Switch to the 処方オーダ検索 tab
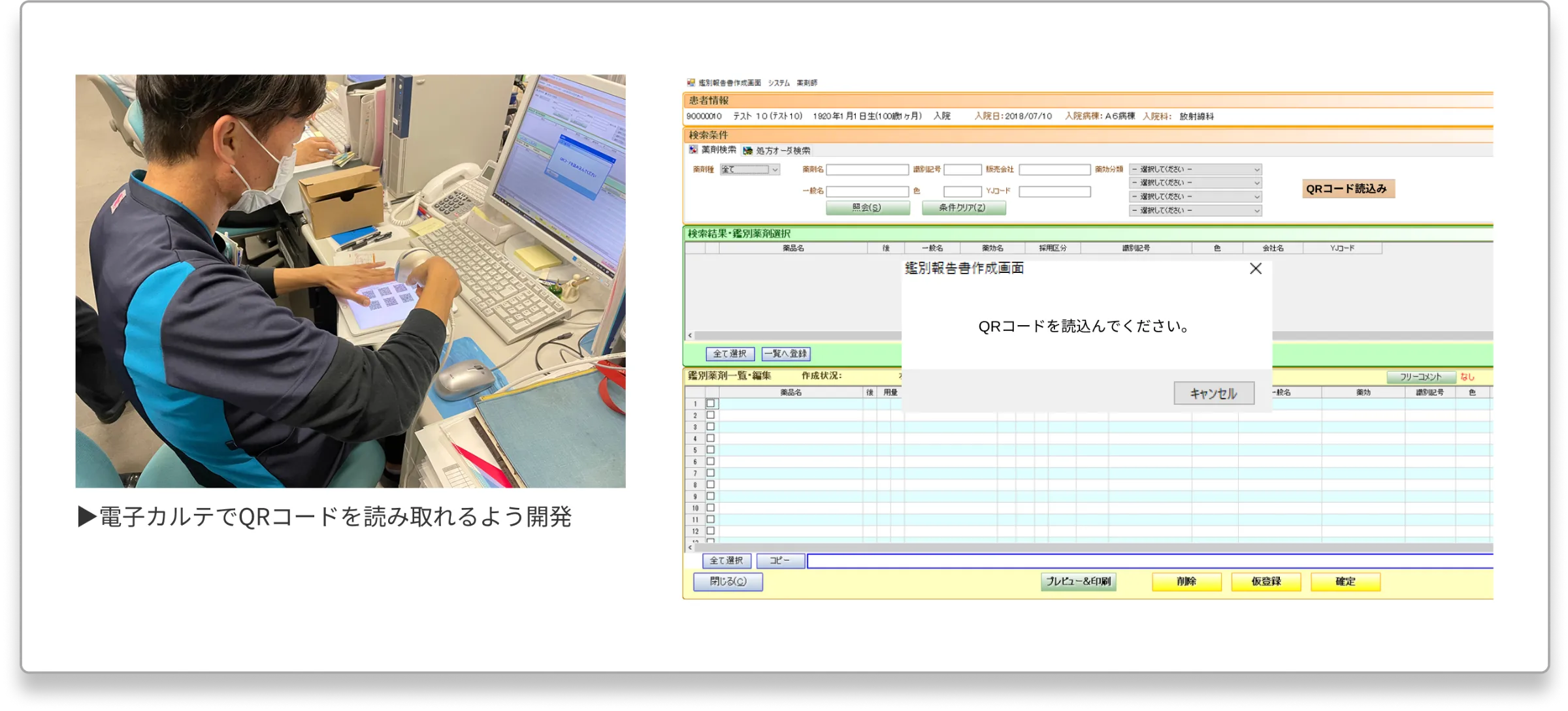The image size is (1568, 711). 783,151
